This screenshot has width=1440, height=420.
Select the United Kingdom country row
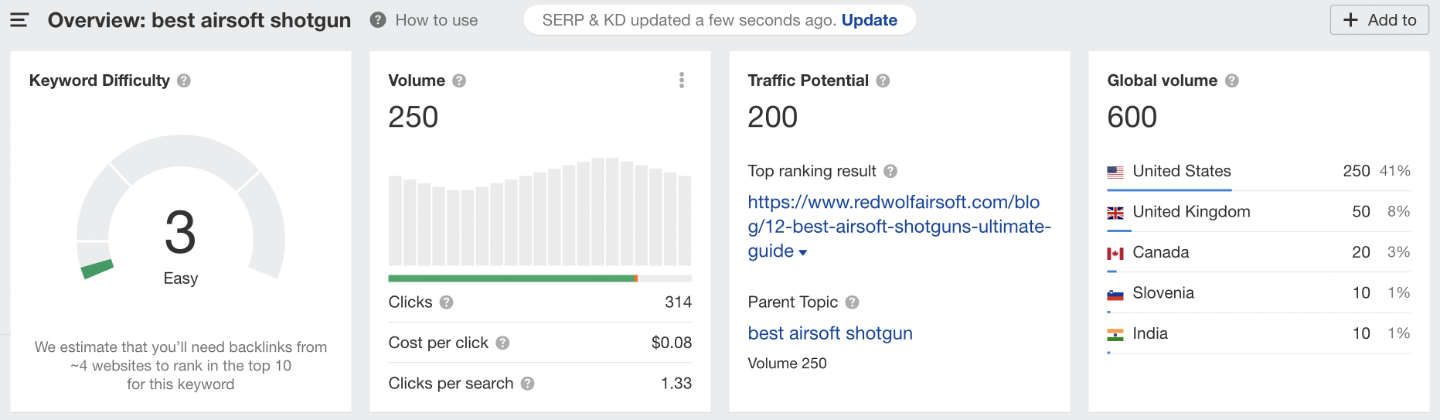1259,212
